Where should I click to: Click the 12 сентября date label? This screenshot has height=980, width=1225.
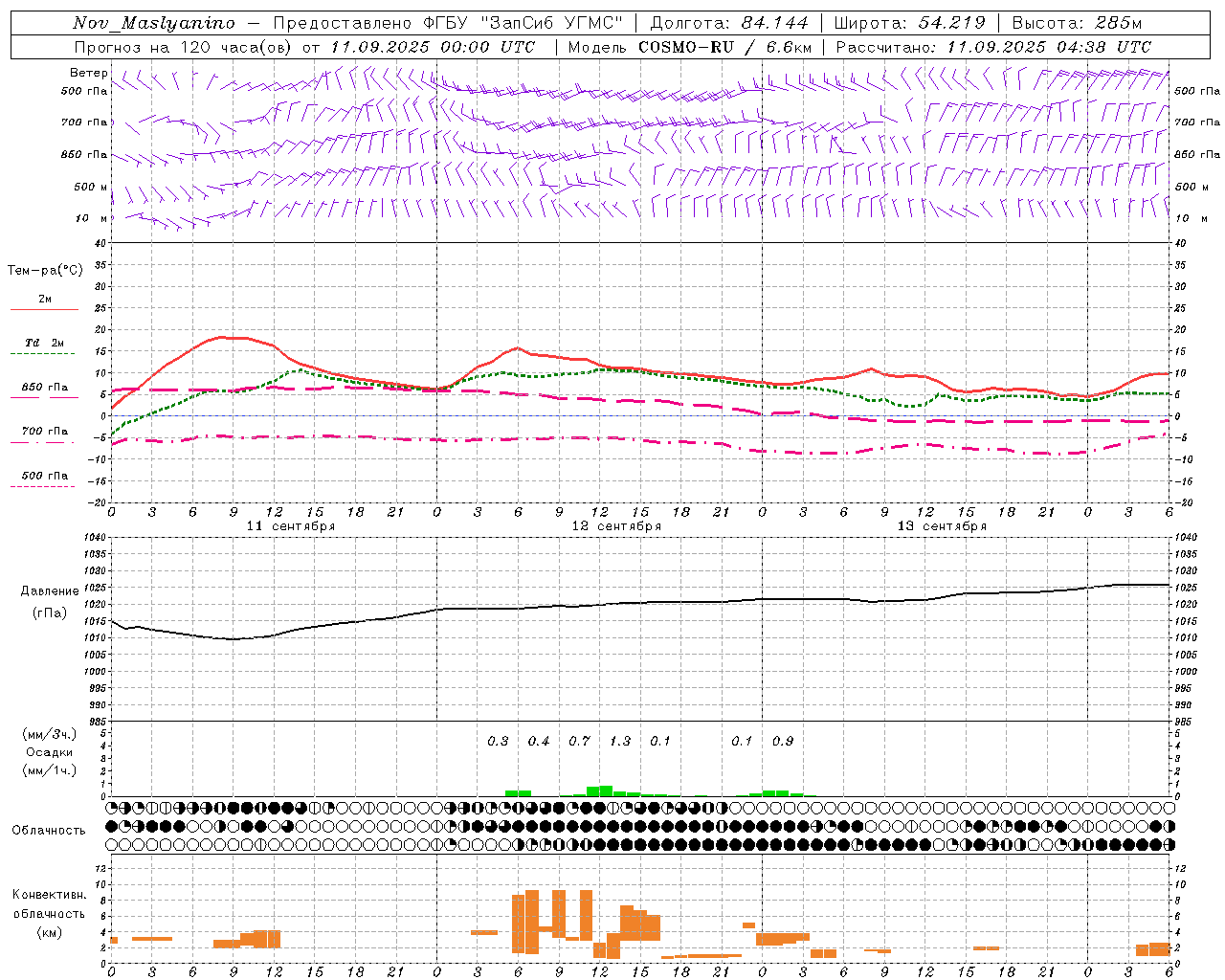[x=616, y=526]
